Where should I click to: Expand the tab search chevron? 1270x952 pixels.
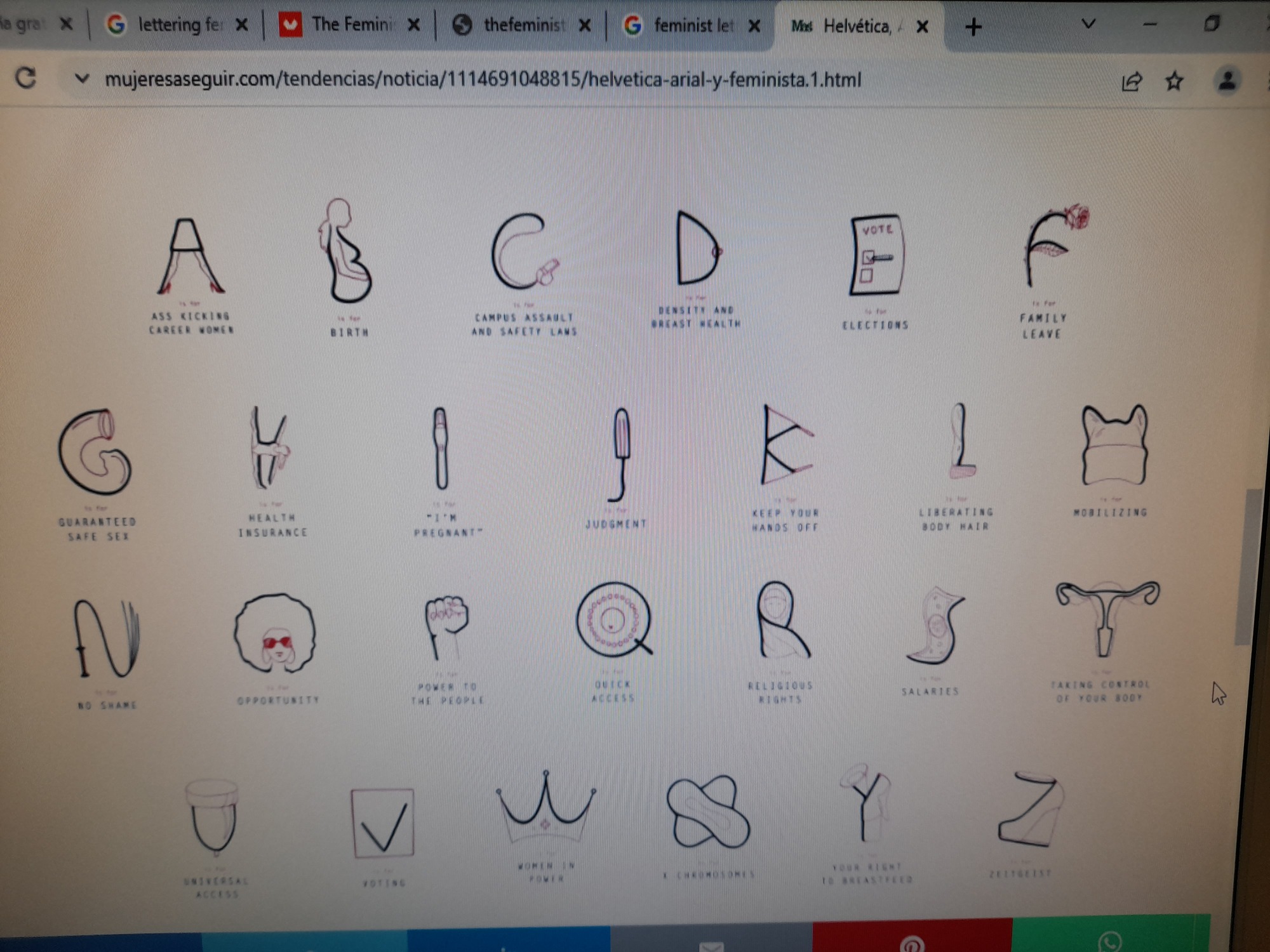point(1088,24)
